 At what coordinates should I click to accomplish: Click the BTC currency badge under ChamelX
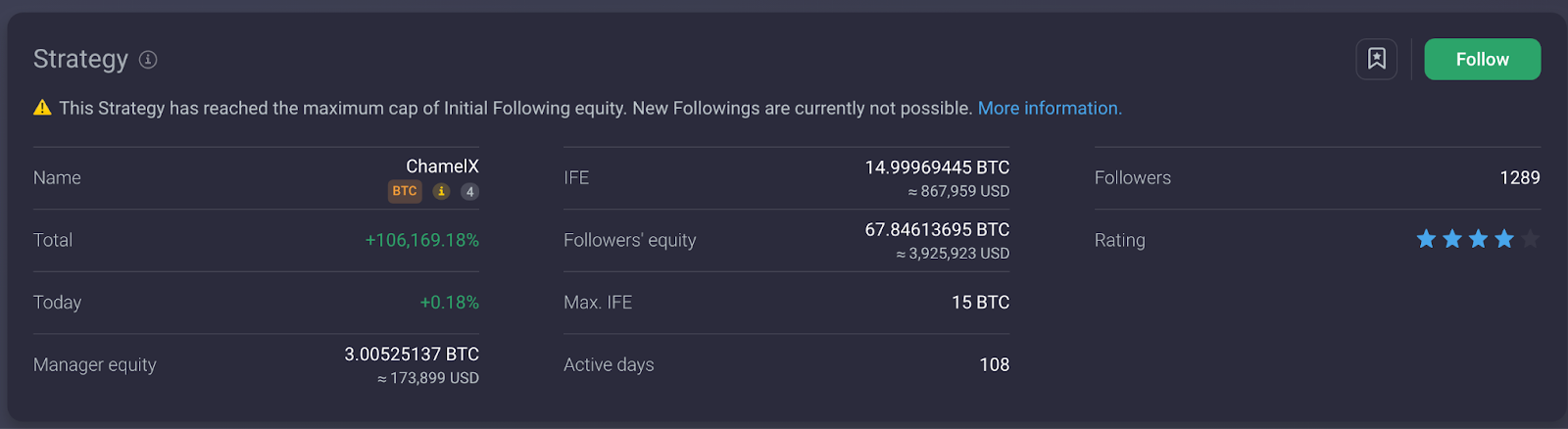pos(405,191)
